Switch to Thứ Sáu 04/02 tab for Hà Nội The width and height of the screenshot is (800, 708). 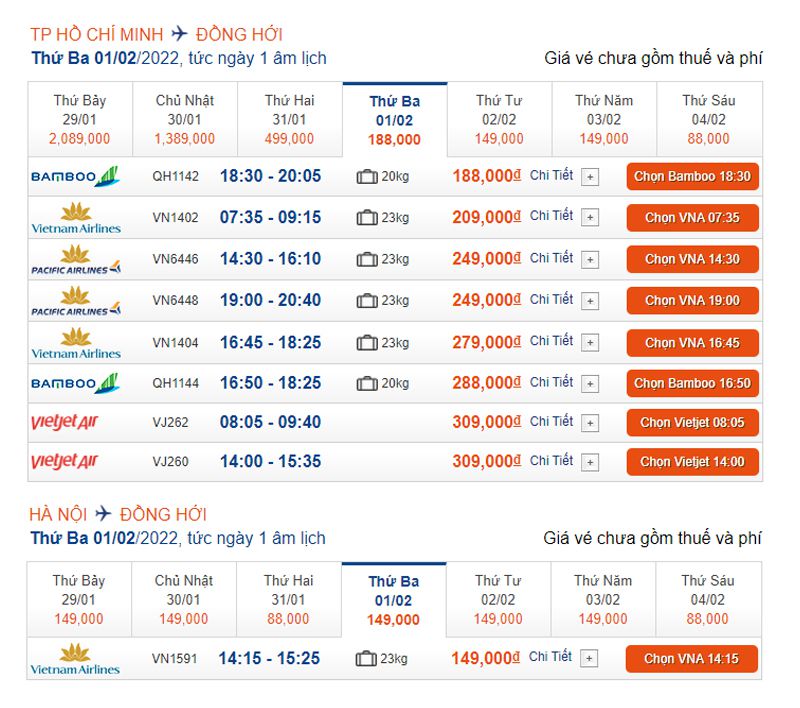[x=708, y=599]
